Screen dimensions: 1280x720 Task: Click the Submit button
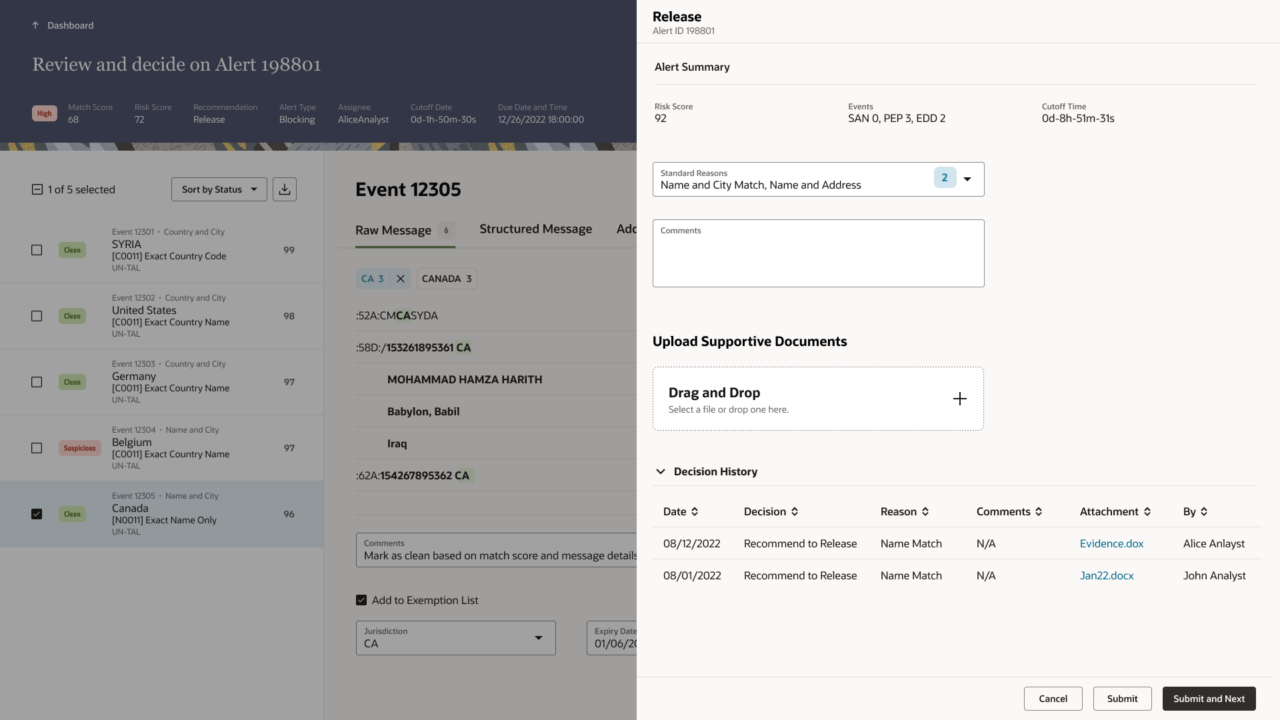(x=1122, y=699)
